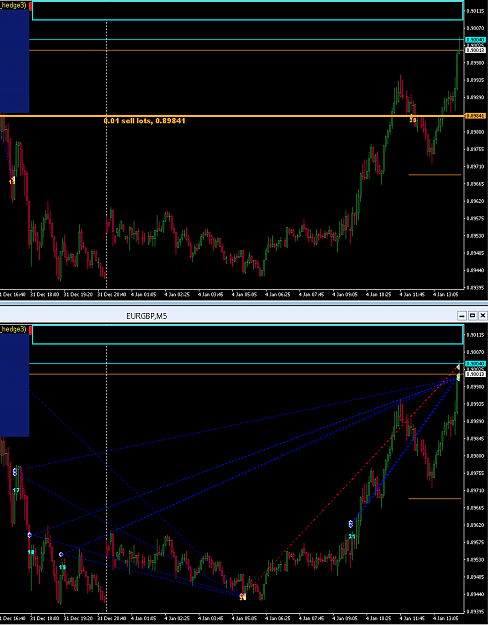
Task: Select trade marker 20 in the upper chart
Action: click(x=413, y=119)
